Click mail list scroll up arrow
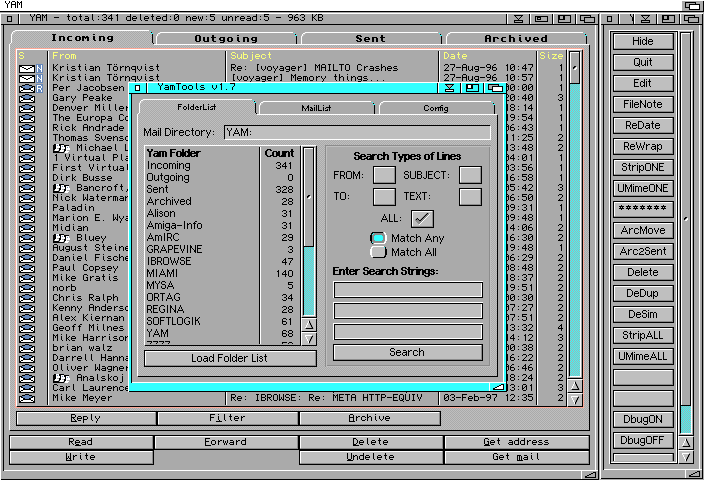Viewport: 704px width, 480px height. pyautogui.click(x=575, y=386)
